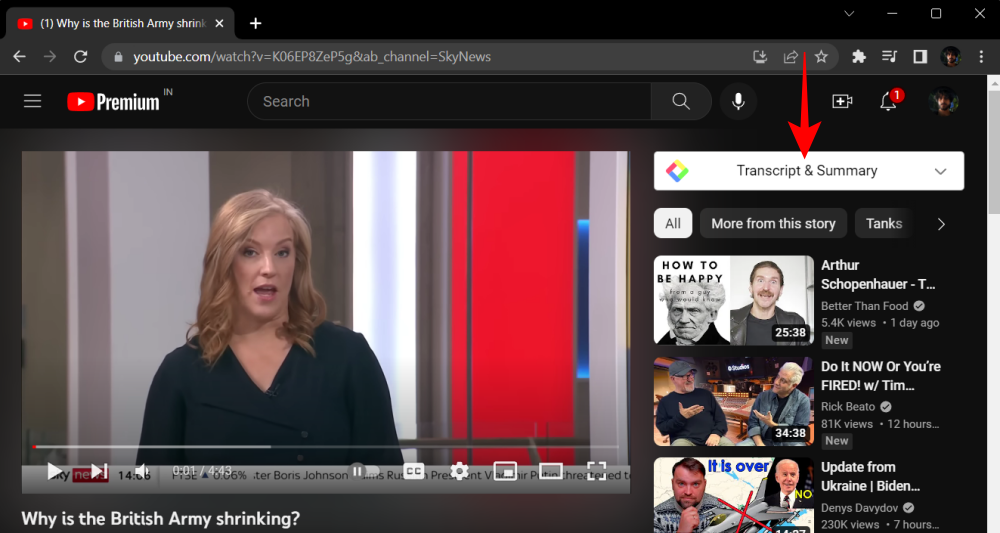
Task: Open the Better Than Food channel link
Action: 865,306
